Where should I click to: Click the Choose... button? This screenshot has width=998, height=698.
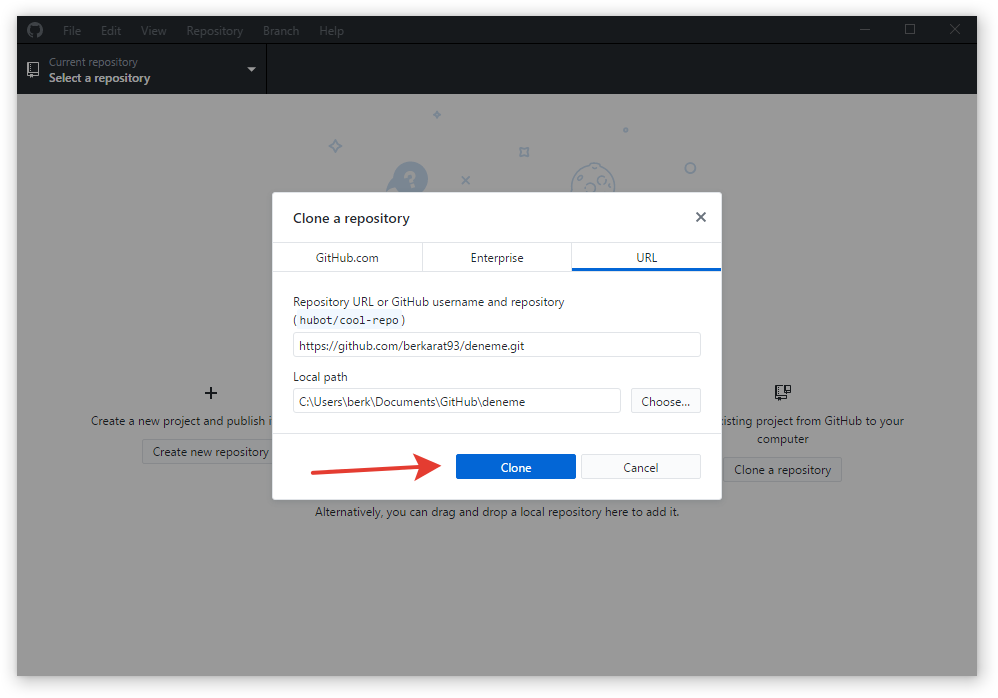(x=666, y=401)
